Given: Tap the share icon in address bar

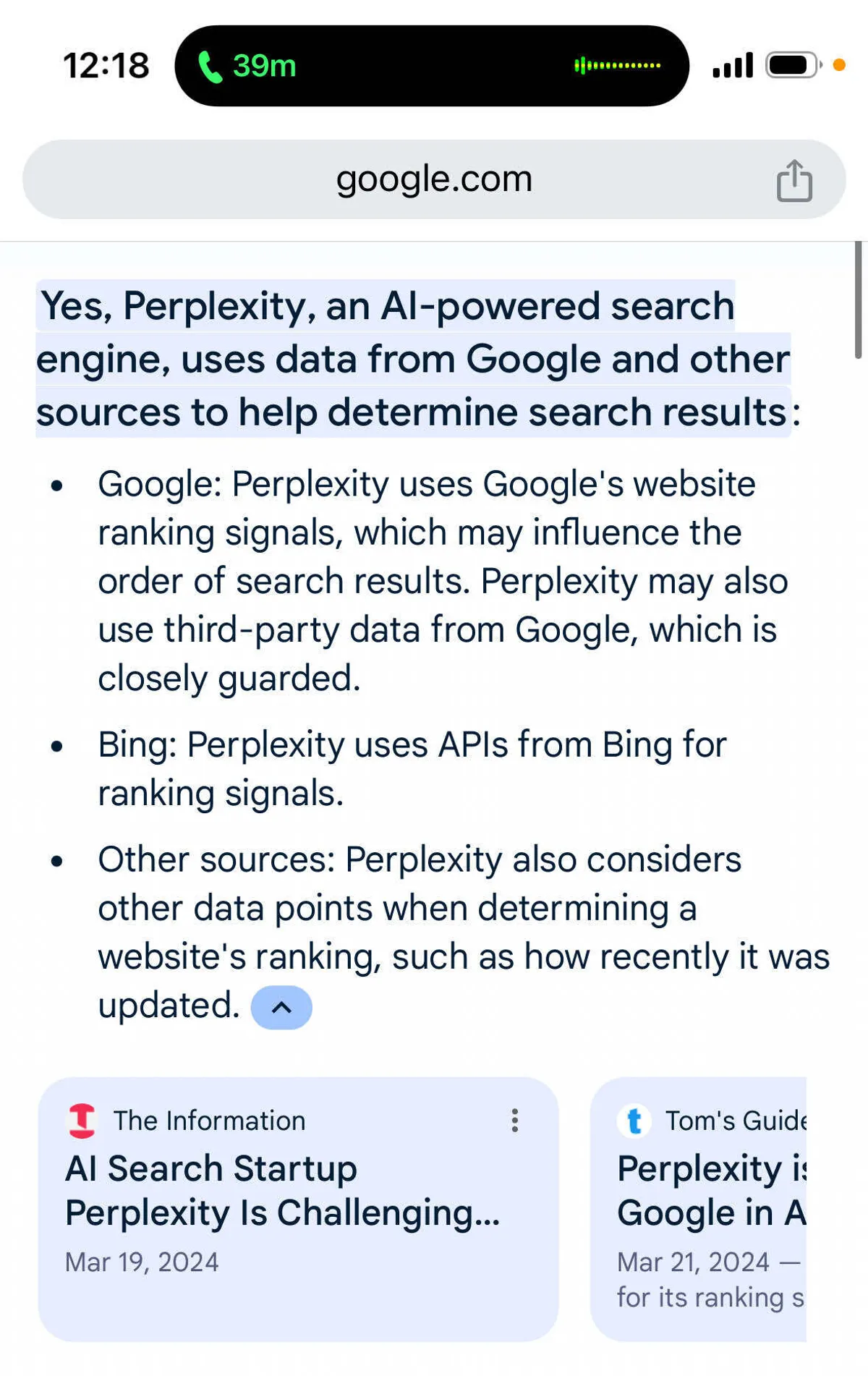Looking at the screenshot, I should click(x=794, y=180).
